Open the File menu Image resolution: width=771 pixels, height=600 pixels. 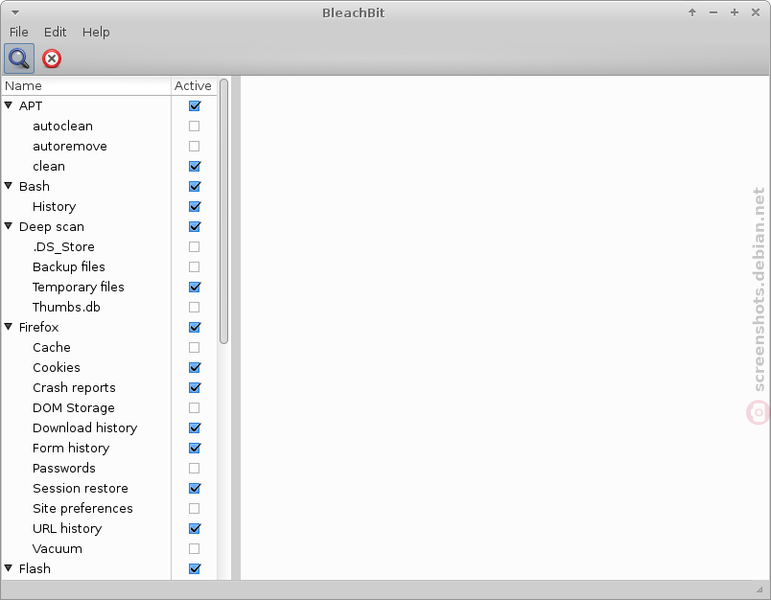click(19, 32)
